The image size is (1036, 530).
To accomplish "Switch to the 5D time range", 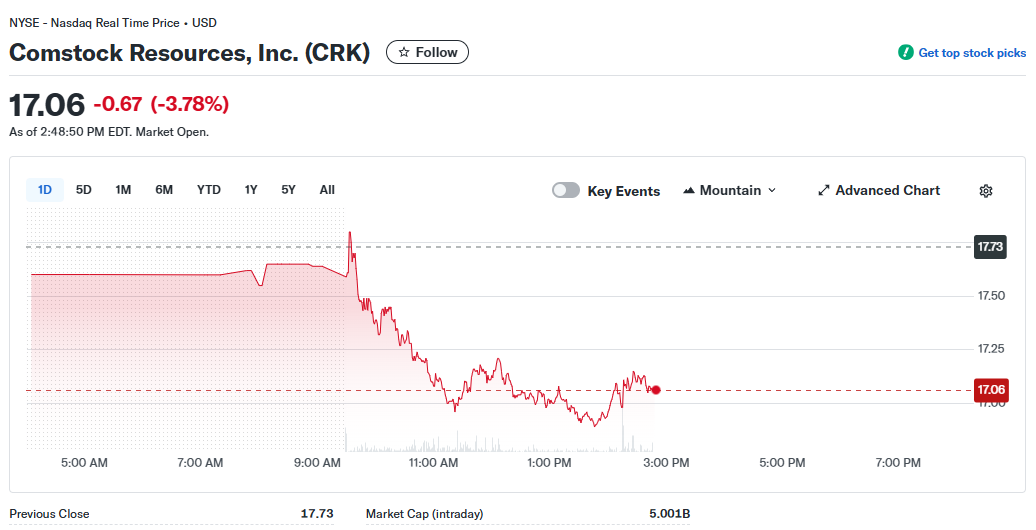I will tap(83, 190).
